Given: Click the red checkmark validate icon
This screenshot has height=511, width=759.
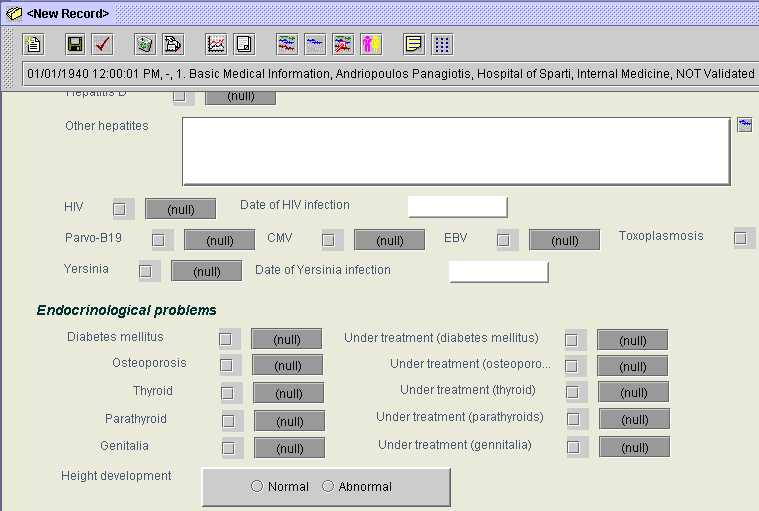Looking at the screenshot, I should click(102, 44).
